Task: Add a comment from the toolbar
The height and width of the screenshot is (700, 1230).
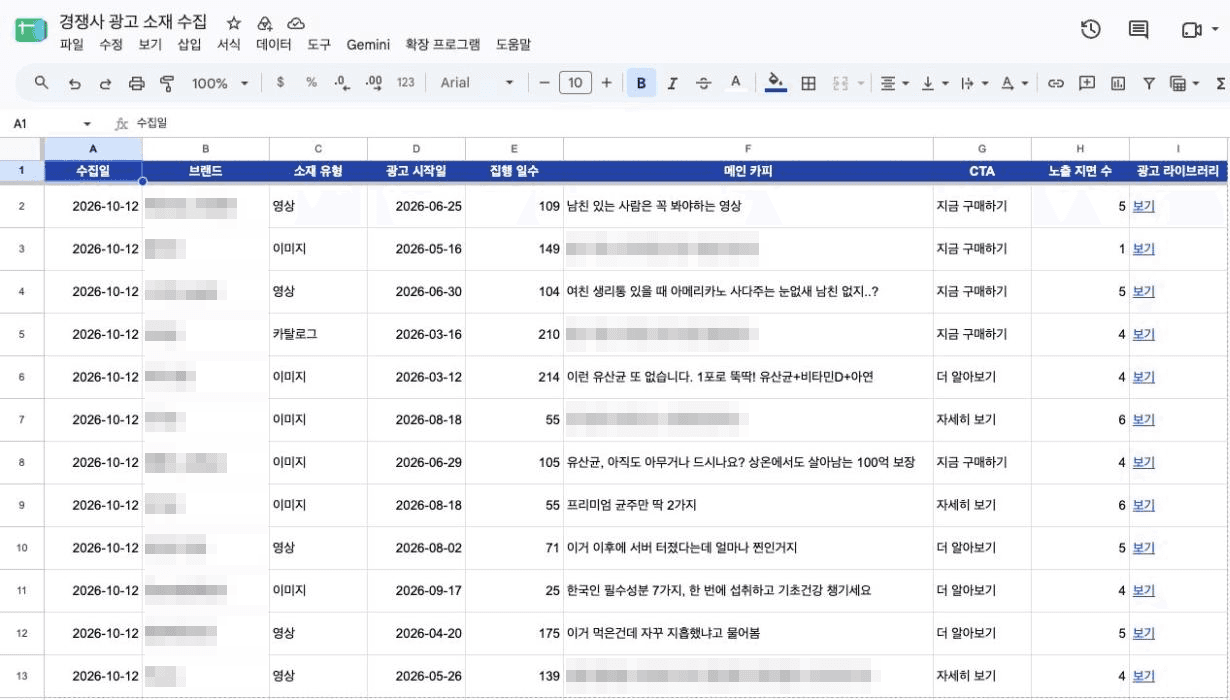Action: [1087, 83]
